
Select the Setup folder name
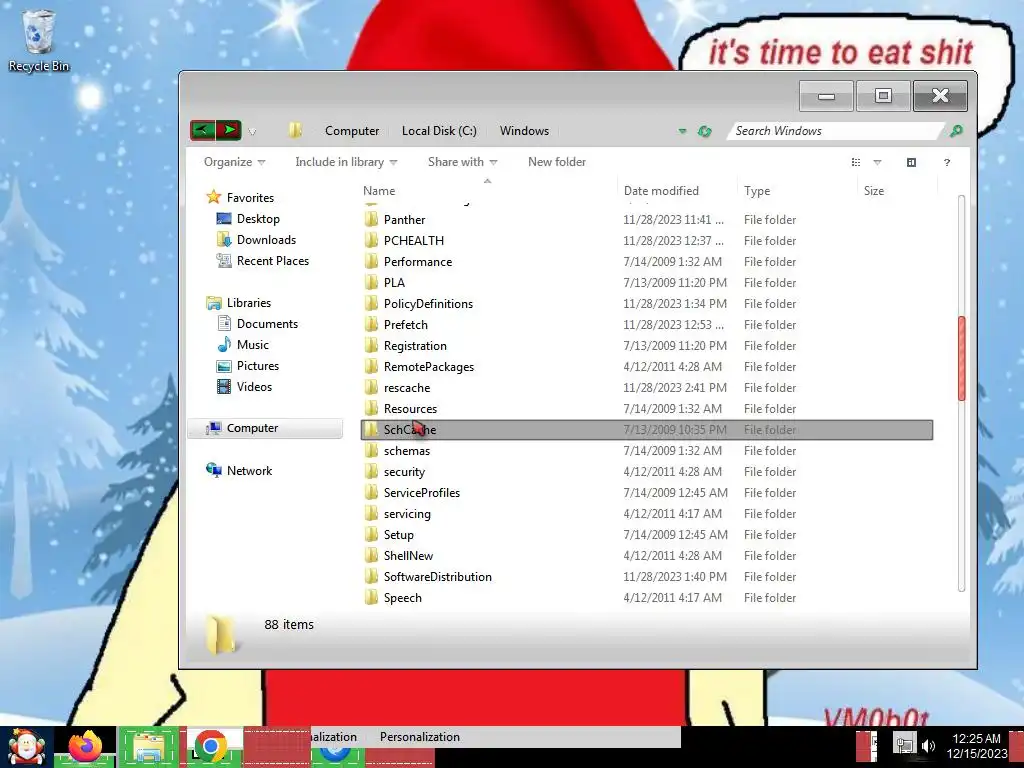(x=398, y=534)
